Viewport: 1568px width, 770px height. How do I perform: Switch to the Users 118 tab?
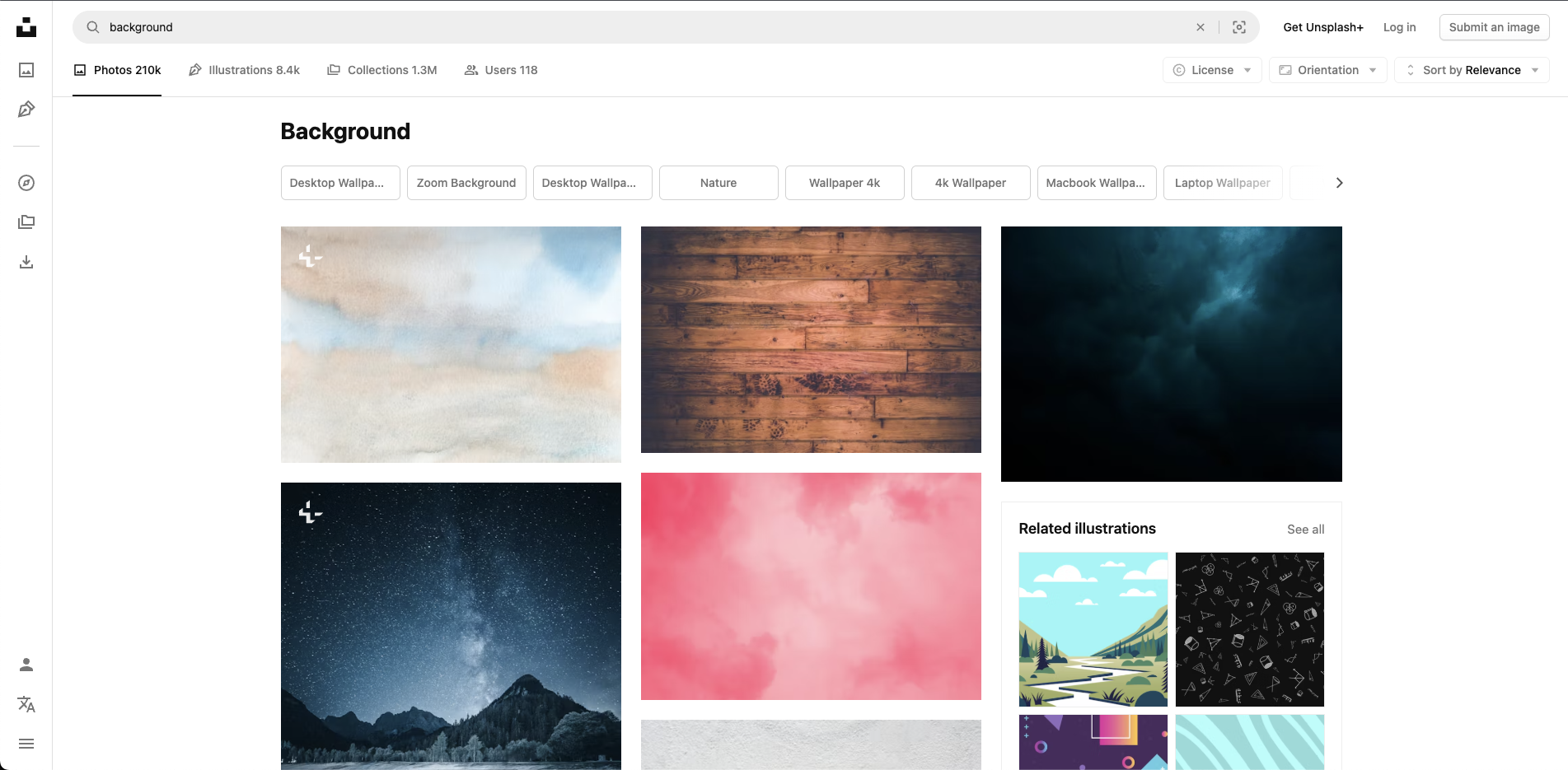[x=501, y=70]
